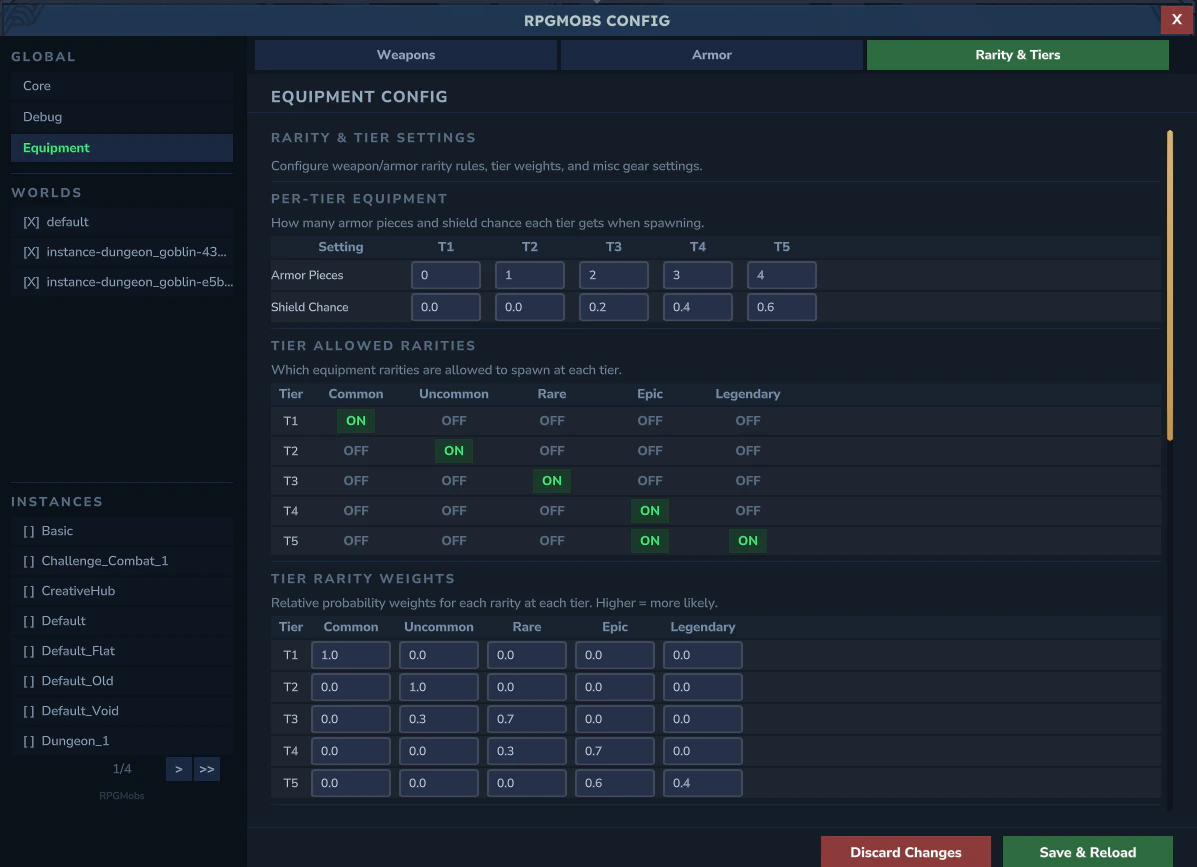Screen dimensions: 1197x867
Task: Select Equipment in the sidebar
Action: (x=122, y=148)
